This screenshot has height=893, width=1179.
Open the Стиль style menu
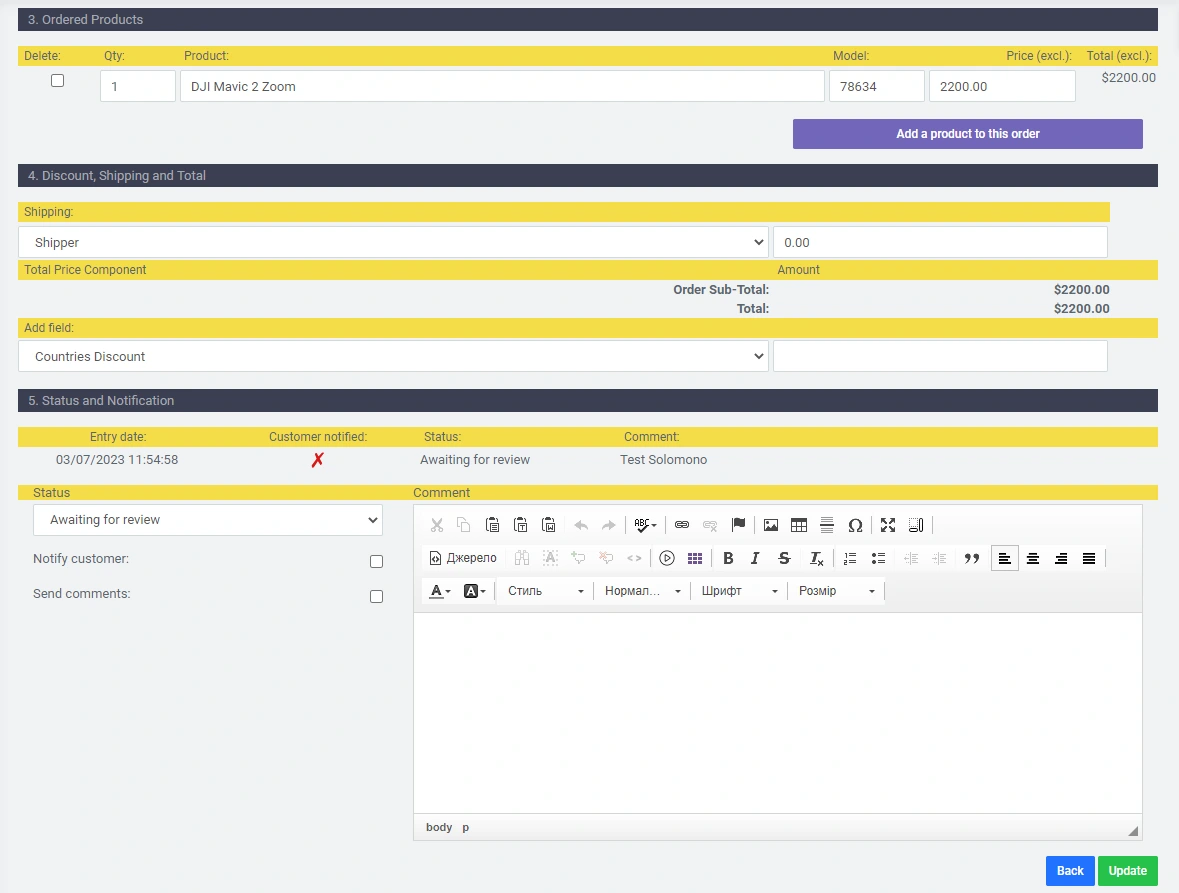click(x=545, y=591)
